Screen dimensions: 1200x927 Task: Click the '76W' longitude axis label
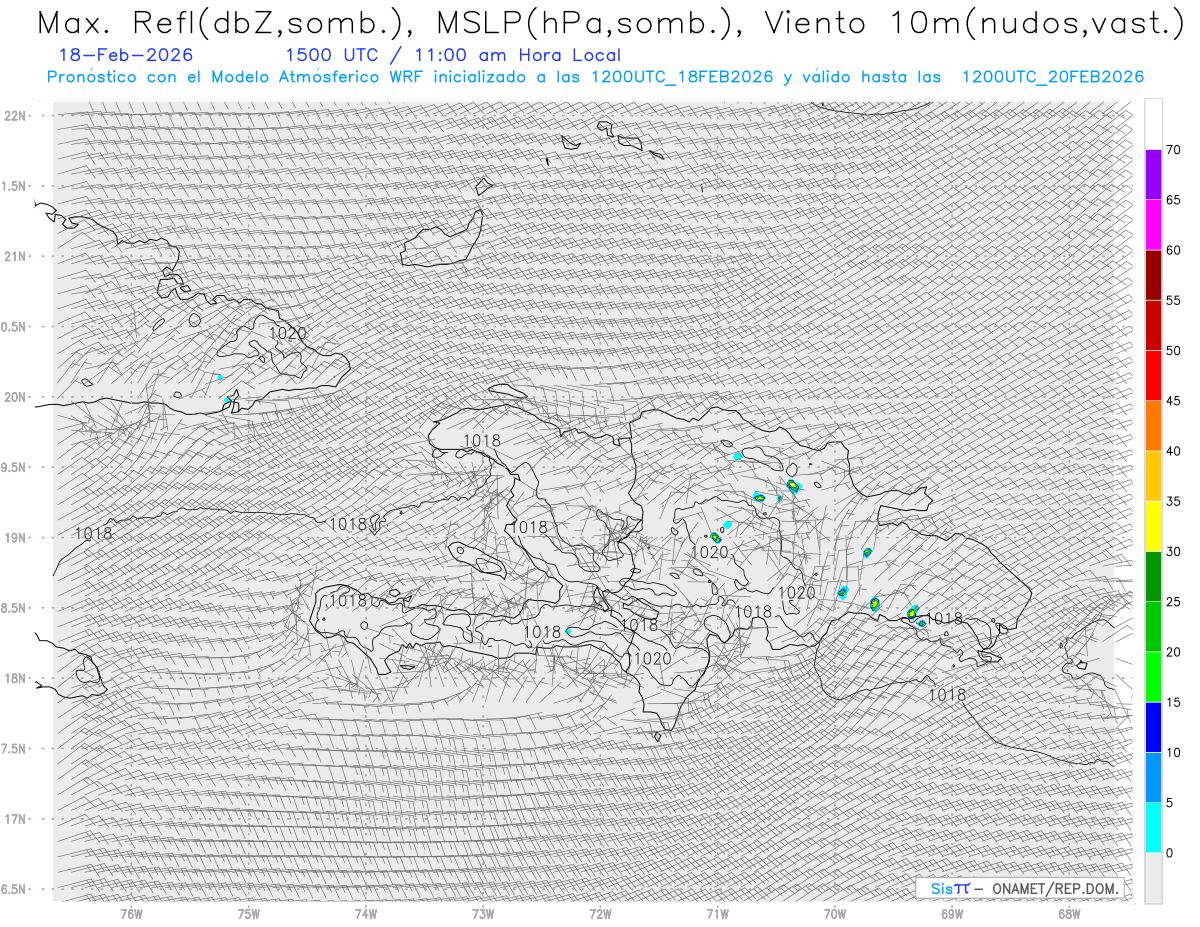[131, 913]
